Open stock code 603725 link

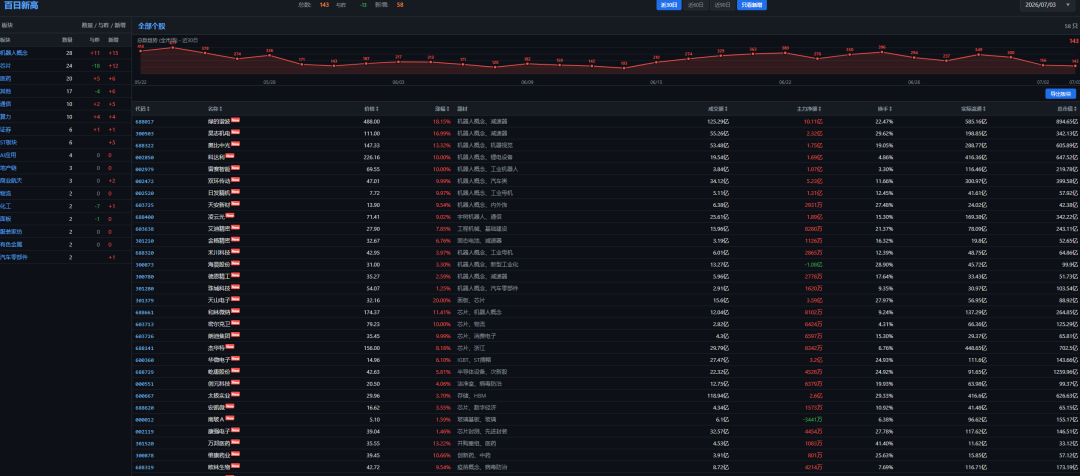click(x=145, y=205)
